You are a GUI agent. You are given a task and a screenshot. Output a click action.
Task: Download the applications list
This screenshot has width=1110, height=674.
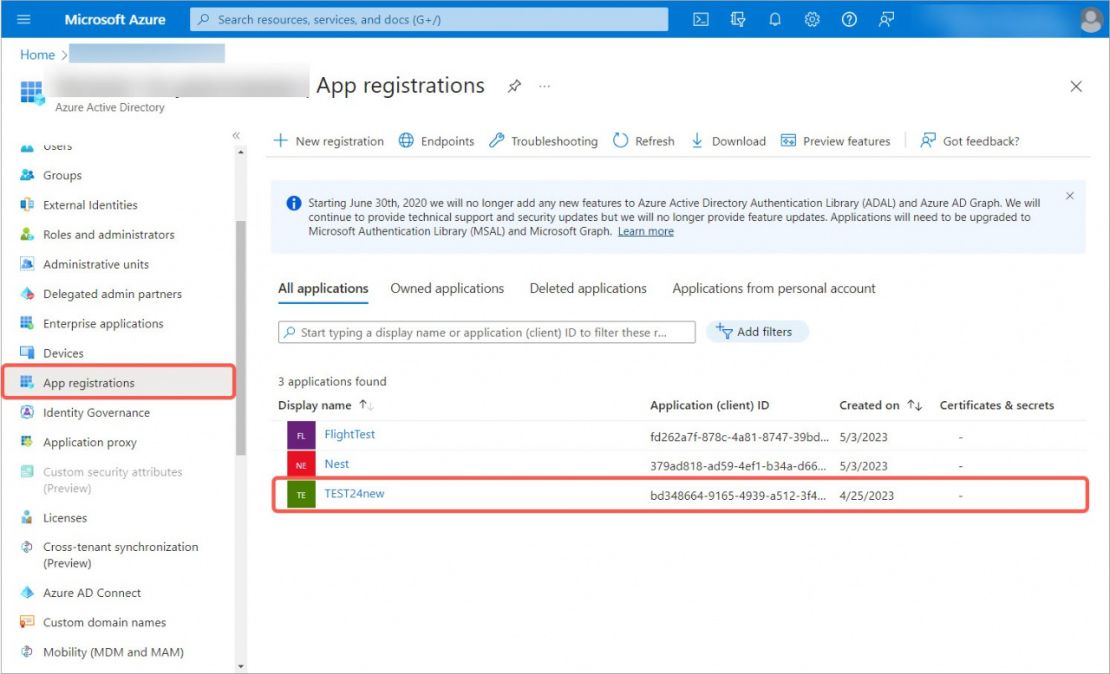pos(728,141)
